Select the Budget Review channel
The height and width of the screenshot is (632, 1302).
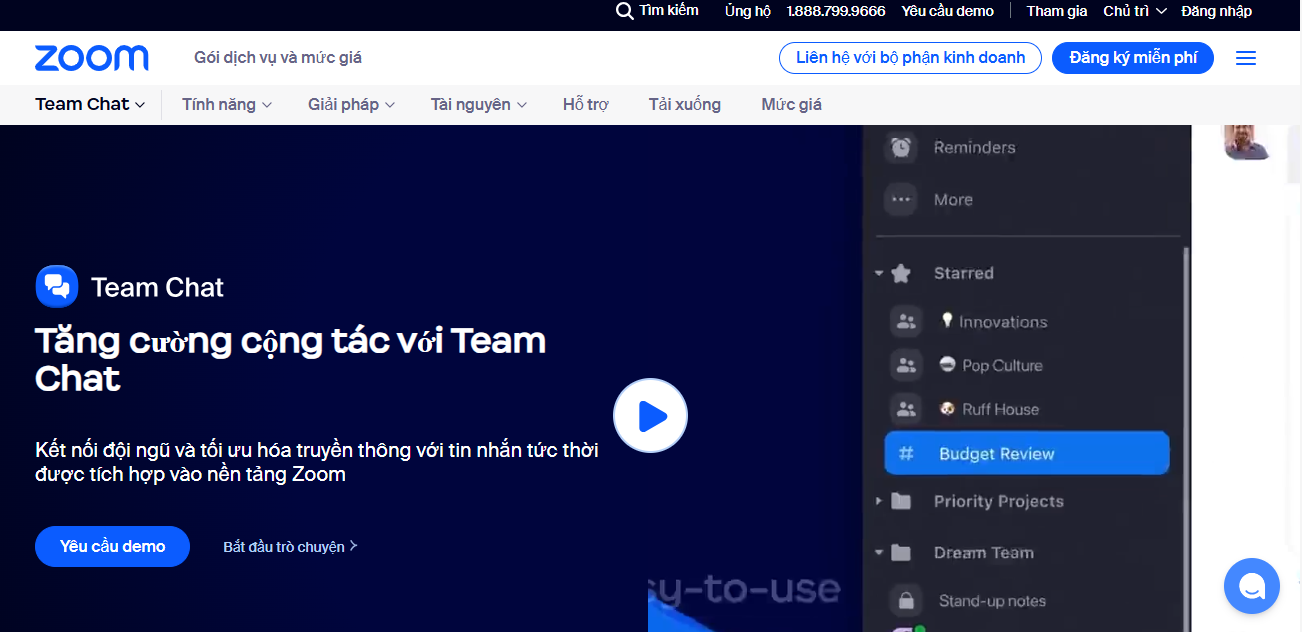1027,453
